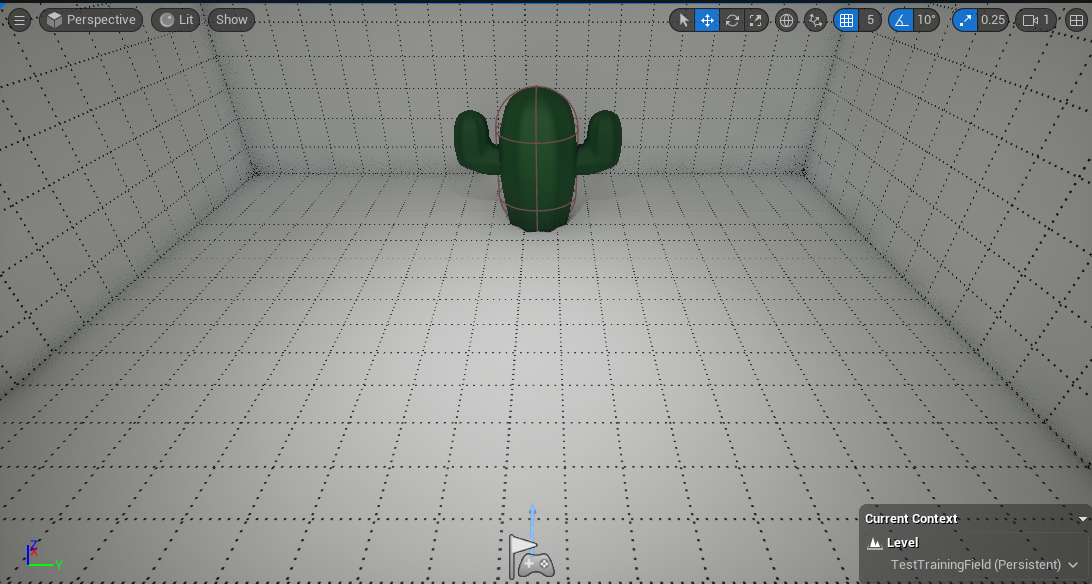Toggle viewport layout maximize button

click(1076, 20)
